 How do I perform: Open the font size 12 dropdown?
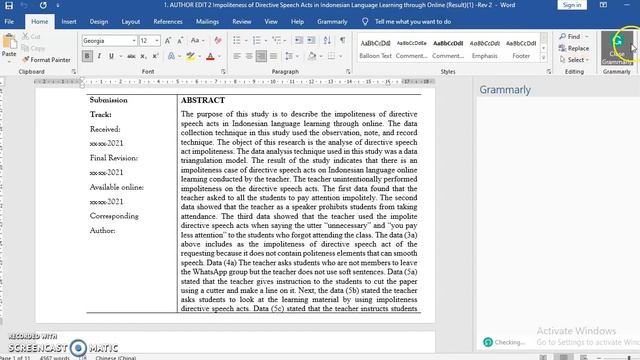(157, 41)
